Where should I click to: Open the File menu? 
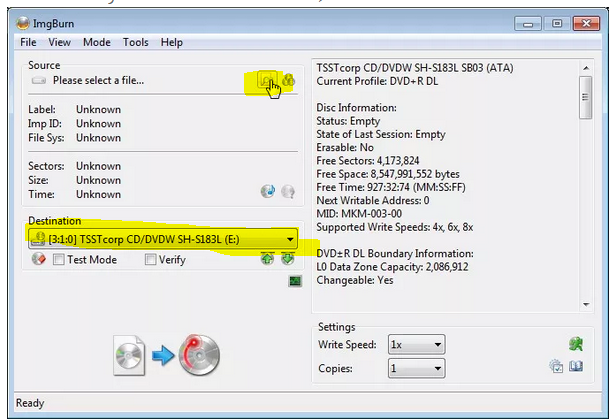[28, 42]
